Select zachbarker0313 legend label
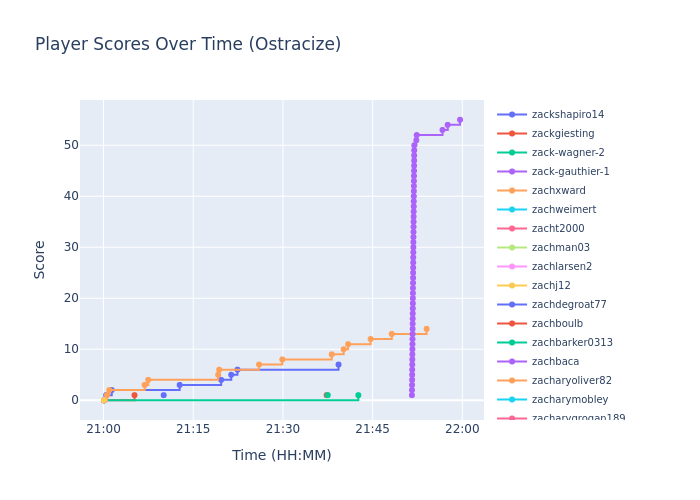Viewport: 700px width, 500px height. [572, 343]
